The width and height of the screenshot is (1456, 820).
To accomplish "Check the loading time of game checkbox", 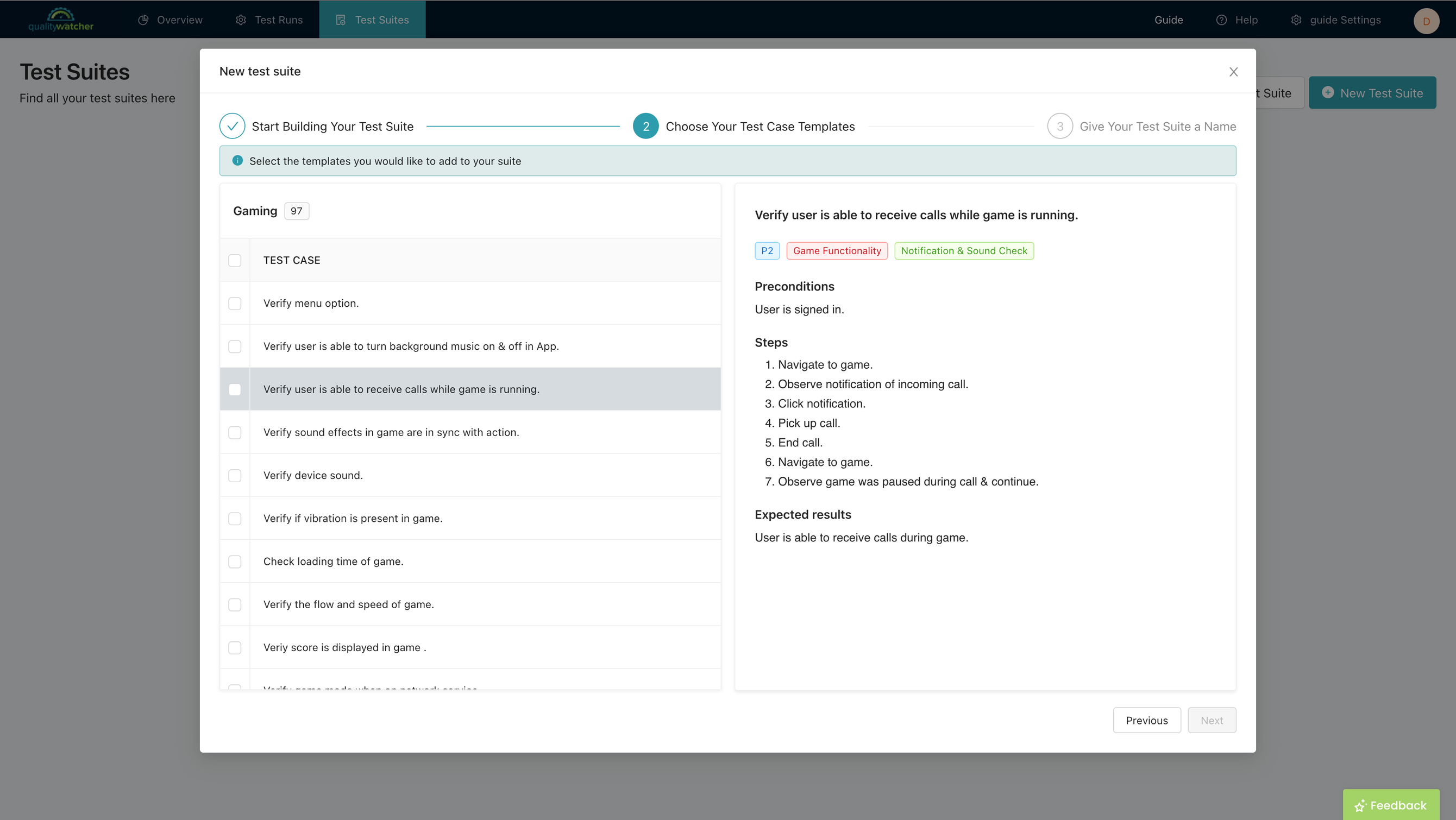I will point(235,561).
